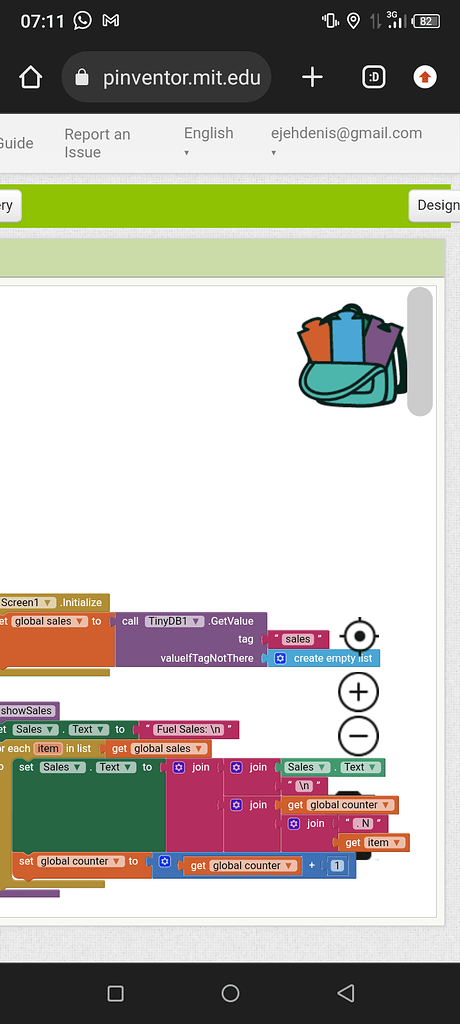Zoom in with the plus circle icon
This screenshot has height=1024, width=460.
pos(359,692)
